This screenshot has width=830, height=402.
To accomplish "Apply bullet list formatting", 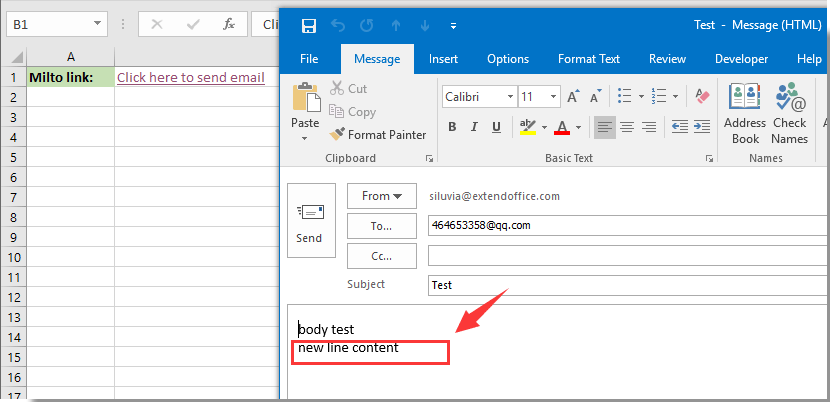I will pyautogui.click(x=625, y=96).
